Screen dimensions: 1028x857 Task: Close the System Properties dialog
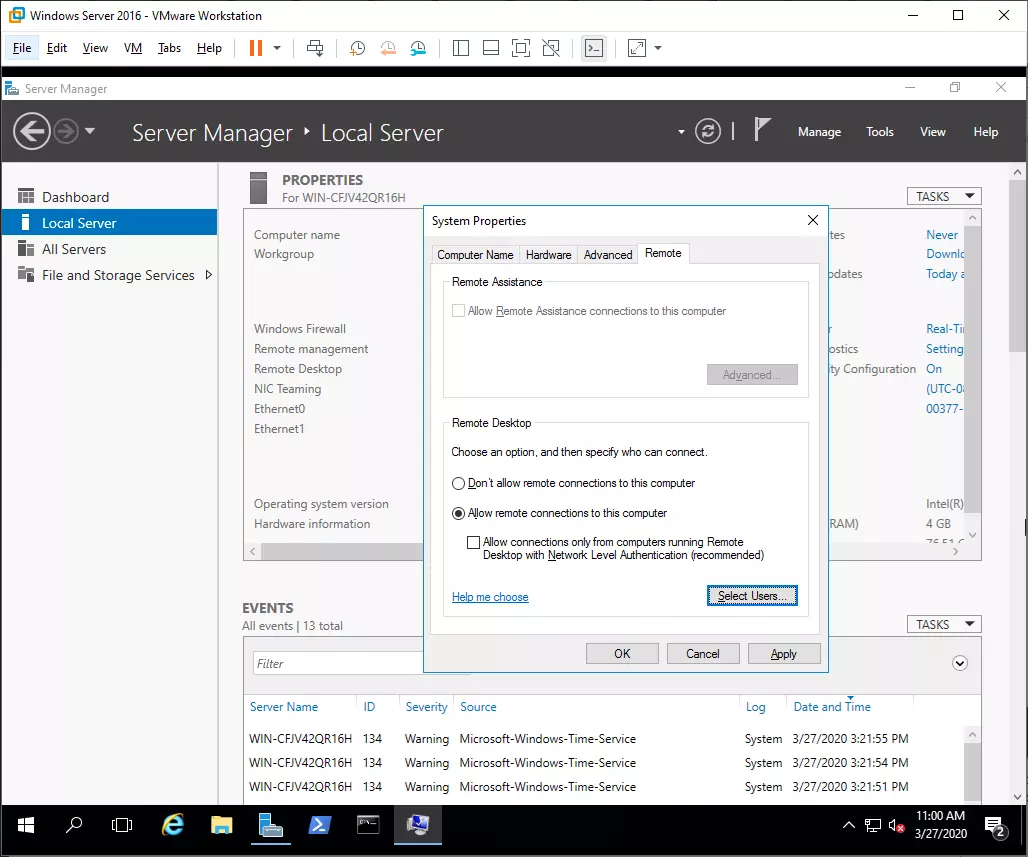(x=812, y=220)
